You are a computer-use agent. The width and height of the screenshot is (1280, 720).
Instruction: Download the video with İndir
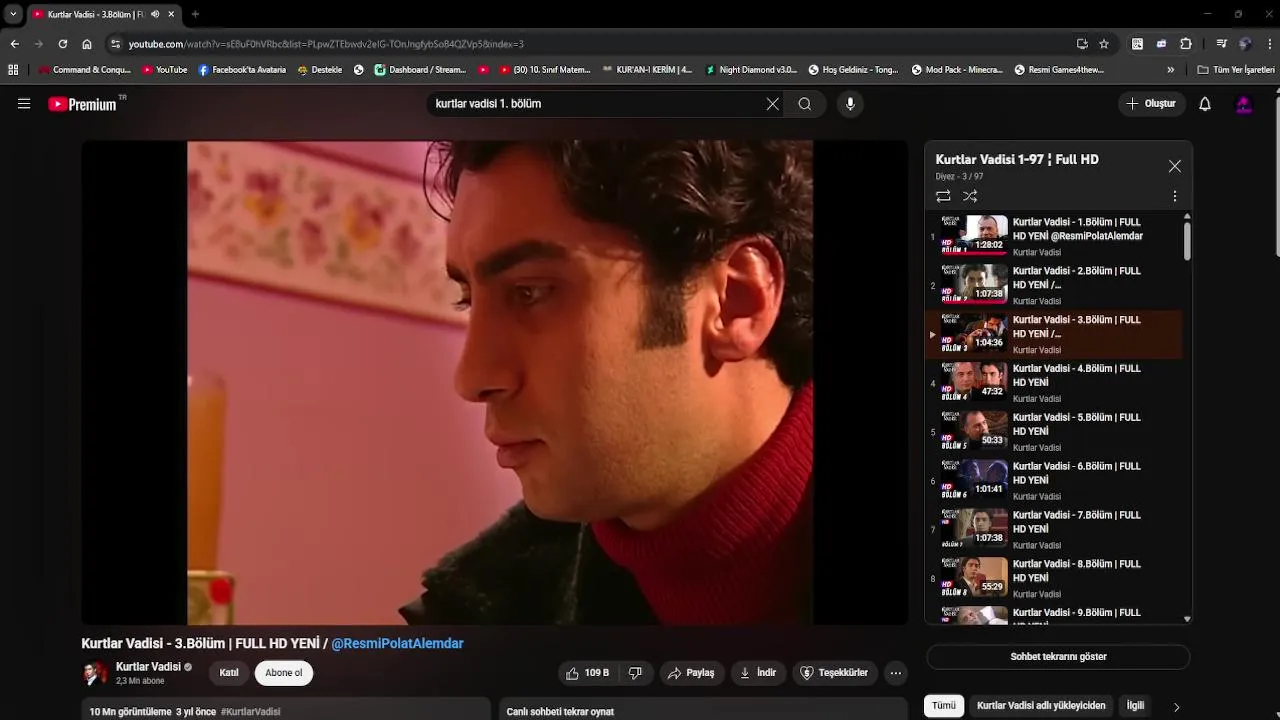pyautogui.click(x=759, y=673)
